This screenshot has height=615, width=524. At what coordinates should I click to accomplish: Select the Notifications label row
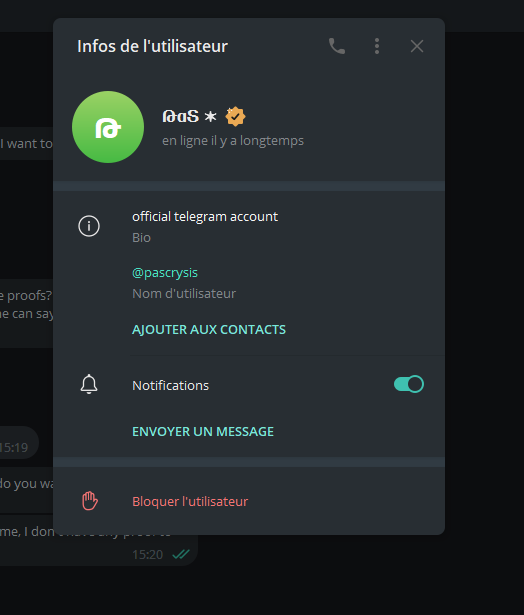[x=249, y=385]
